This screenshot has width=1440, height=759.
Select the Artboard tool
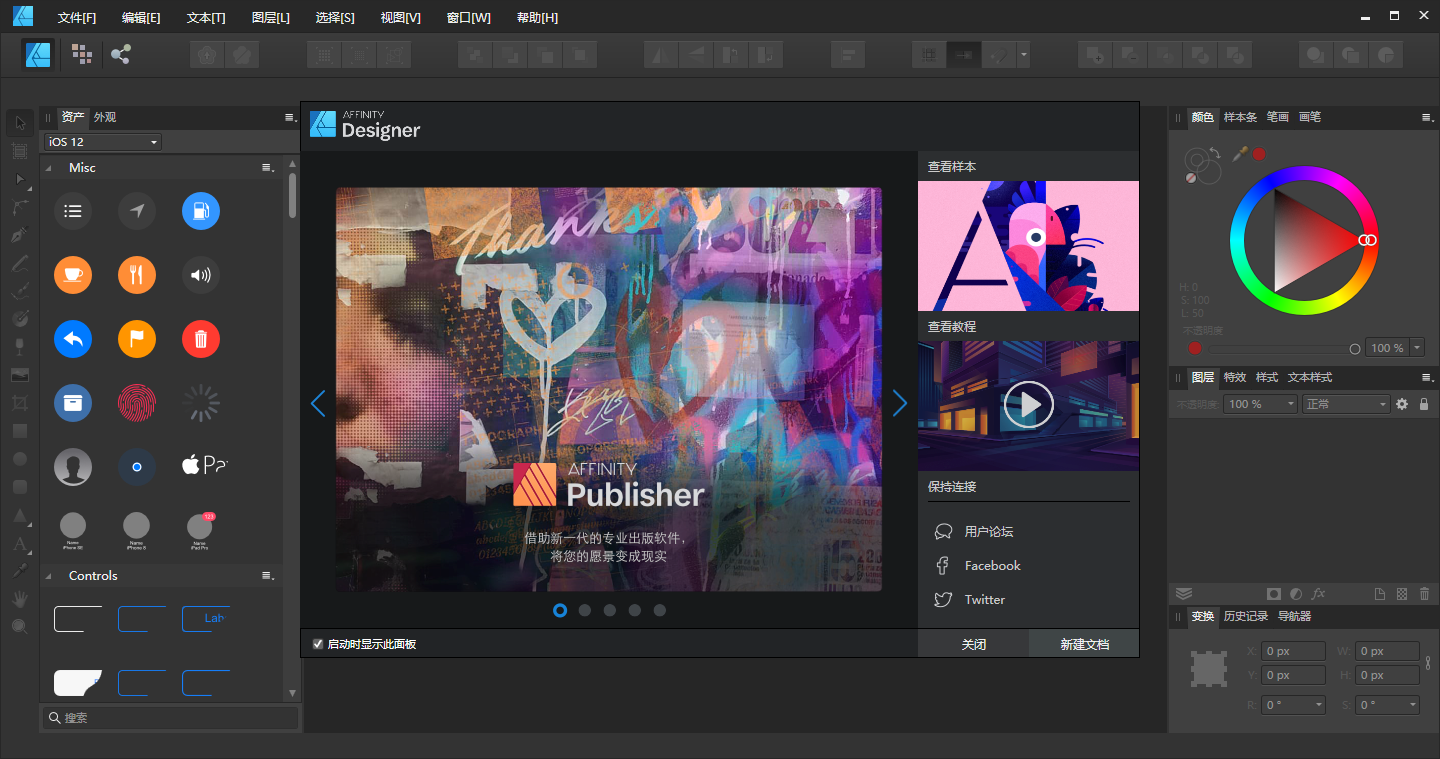coord(20,151)
